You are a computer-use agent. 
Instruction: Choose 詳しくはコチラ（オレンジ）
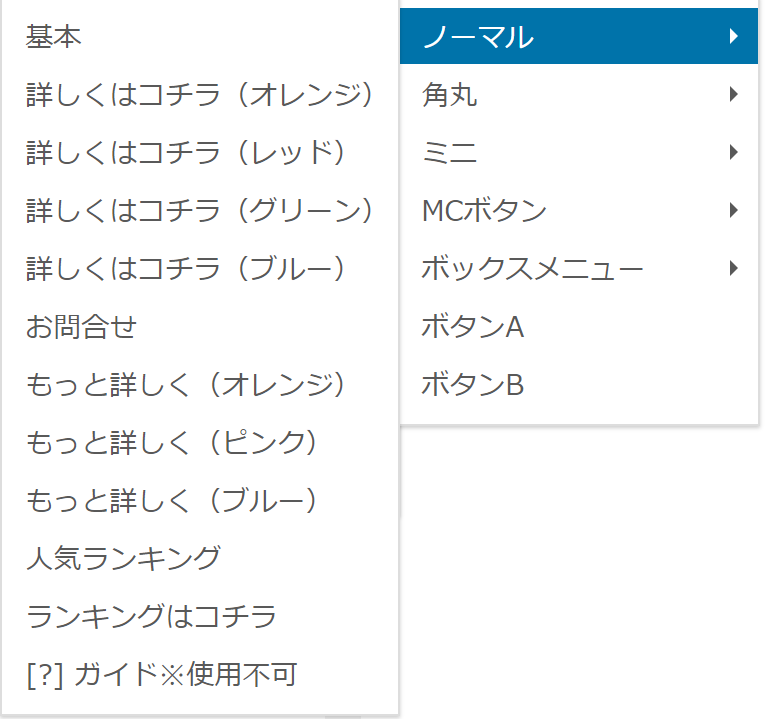coord(200,94)
